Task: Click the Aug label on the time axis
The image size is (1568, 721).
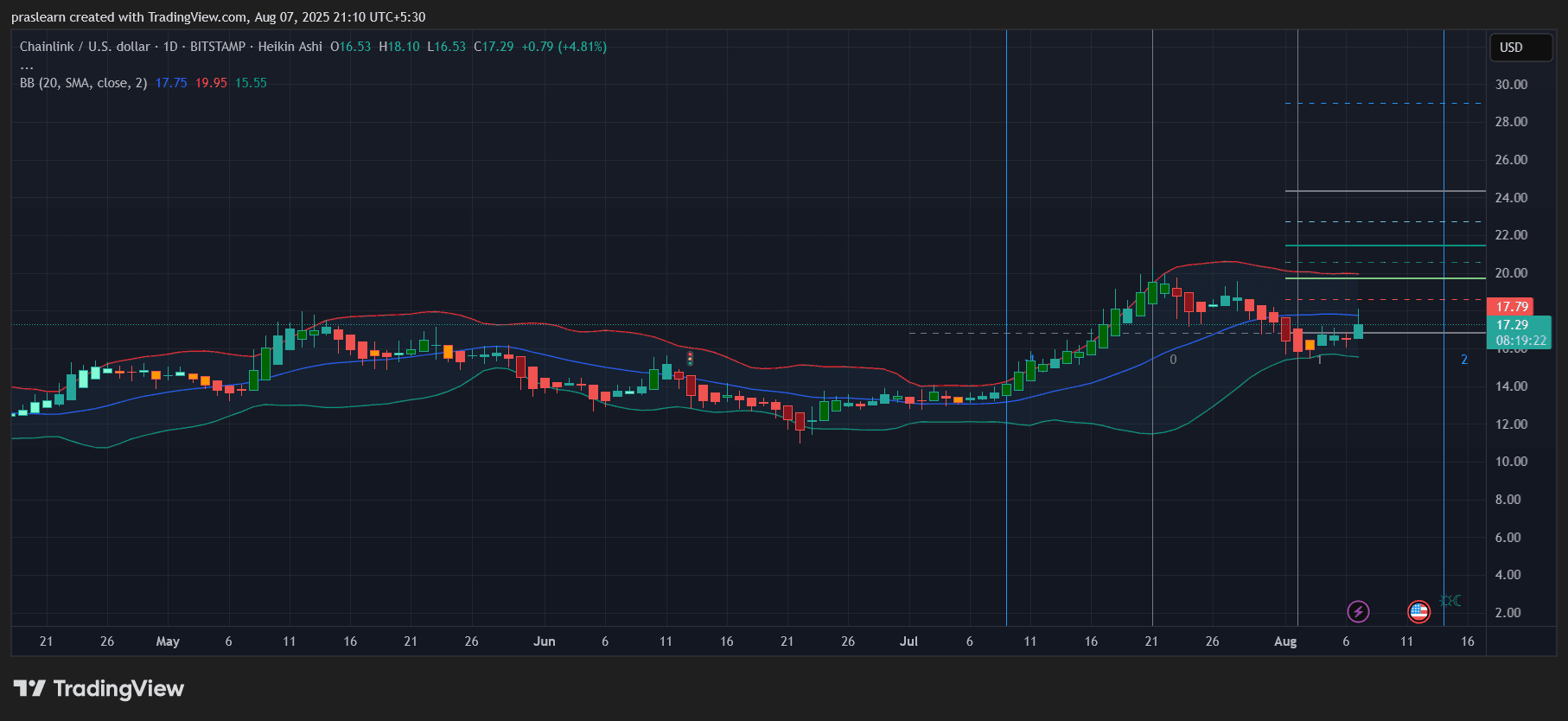Action: 1285,641
